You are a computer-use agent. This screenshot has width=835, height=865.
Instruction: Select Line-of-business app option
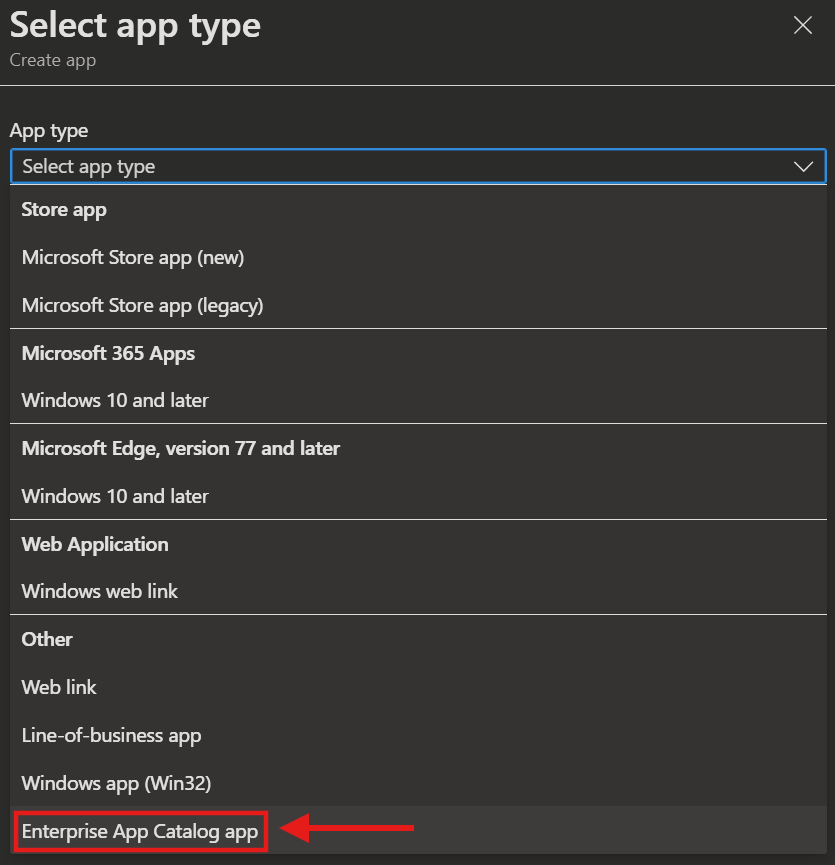[418, 735]
